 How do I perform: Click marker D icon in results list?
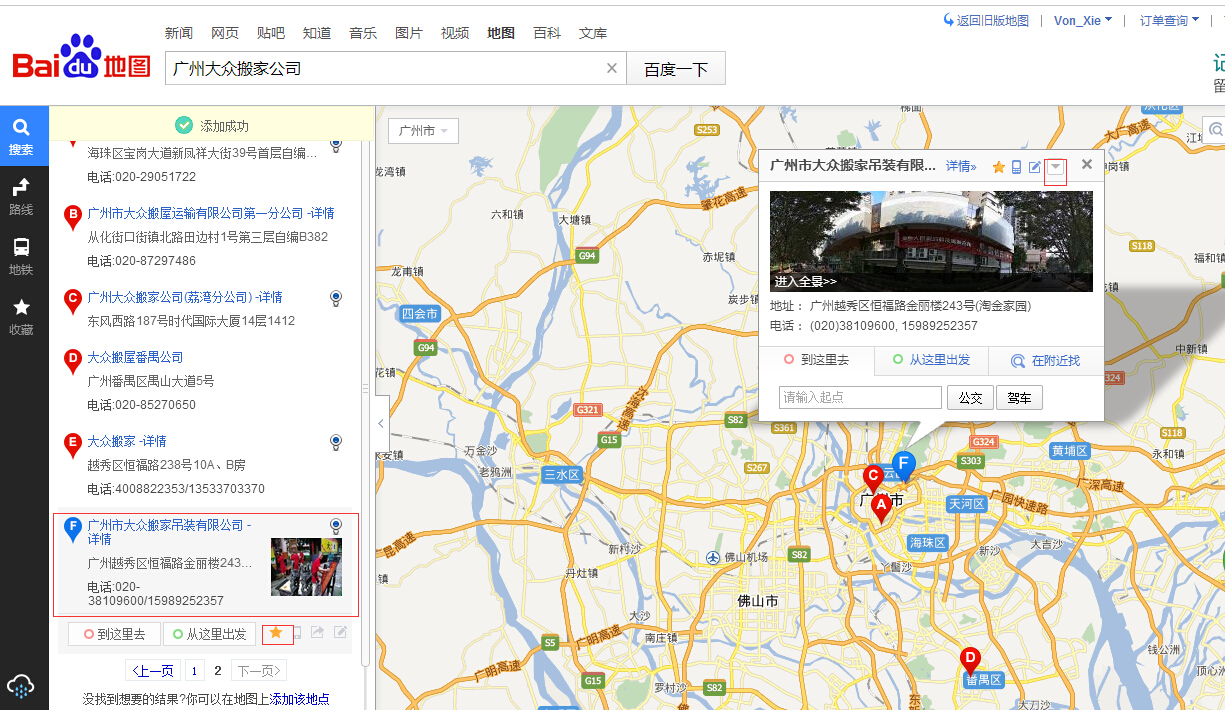72,361
